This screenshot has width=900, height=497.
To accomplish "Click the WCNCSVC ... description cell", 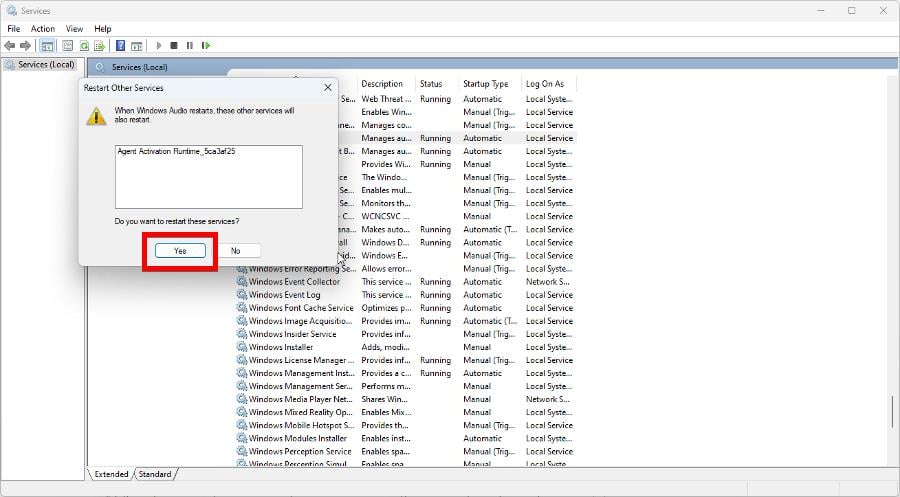I will 385,216.
